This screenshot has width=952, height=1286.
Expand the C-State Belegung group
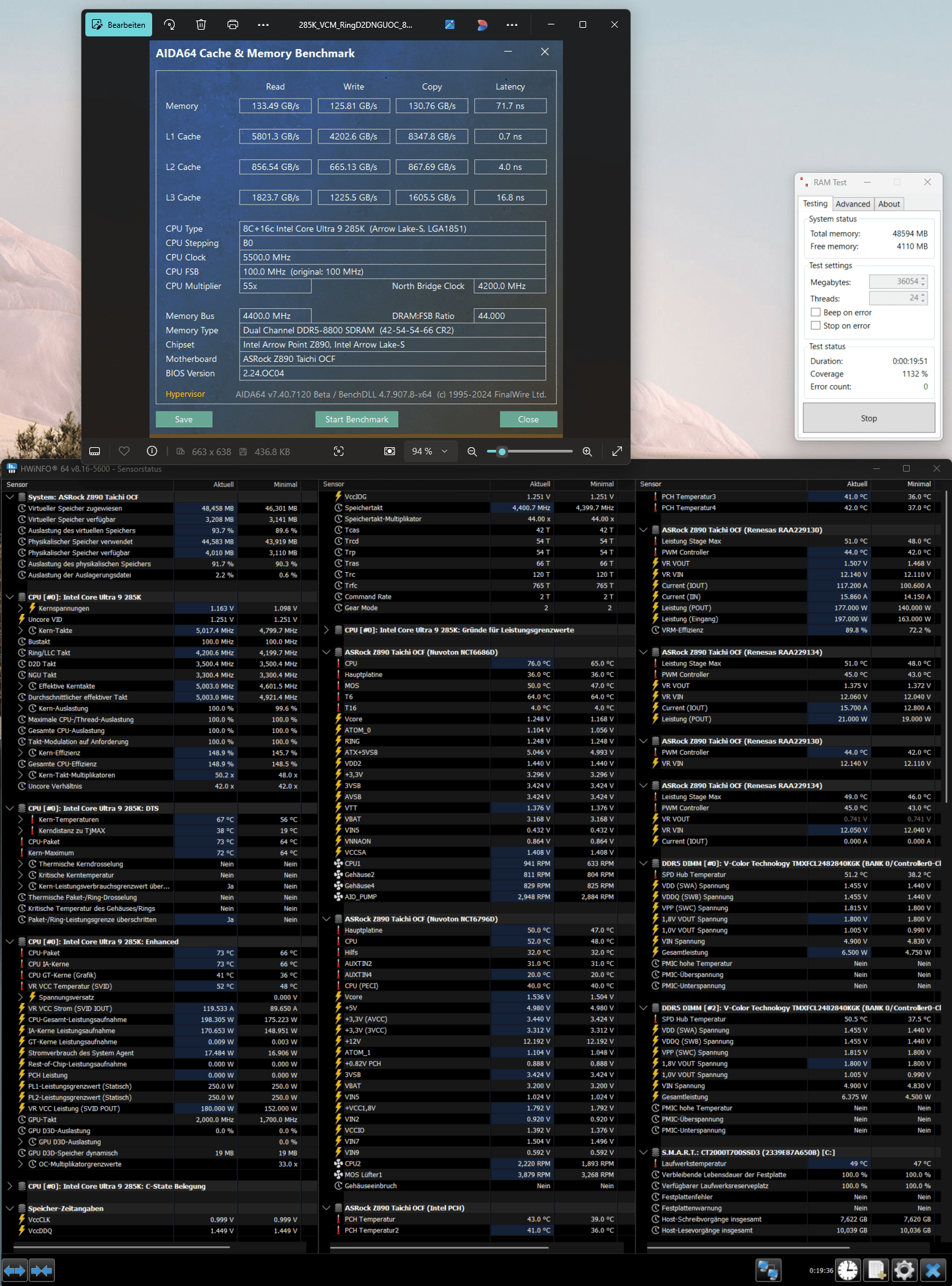point(10,1186)
